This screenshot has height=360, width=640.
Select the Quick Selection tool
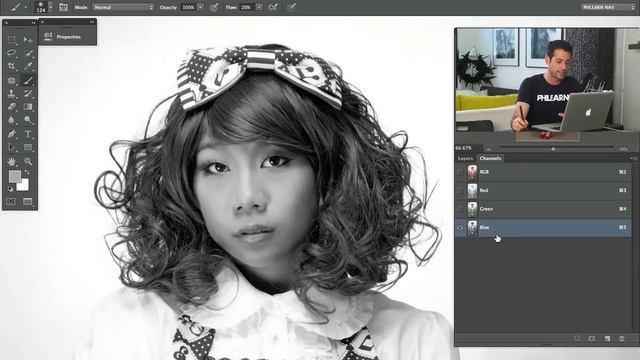28,53
